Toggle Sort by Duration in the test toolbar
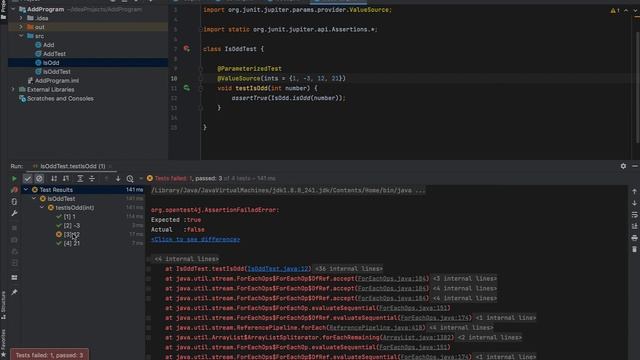Viewport: 640px width, 360px height. [66, 179]
